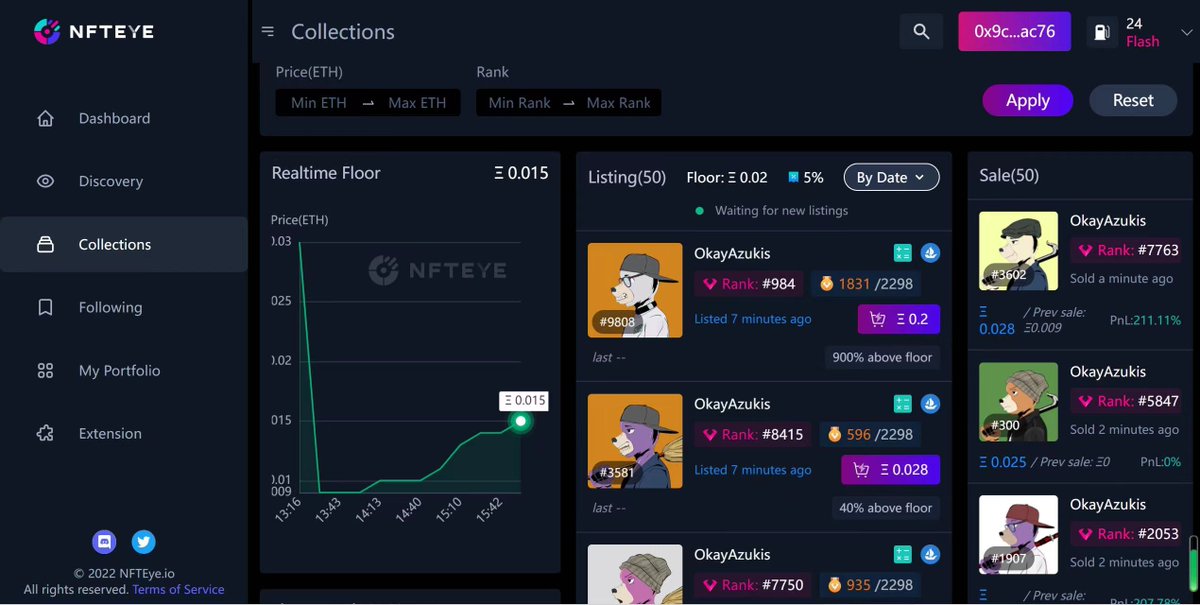
Task: Click the Following bookmark icon
Action: coord(45,307)
